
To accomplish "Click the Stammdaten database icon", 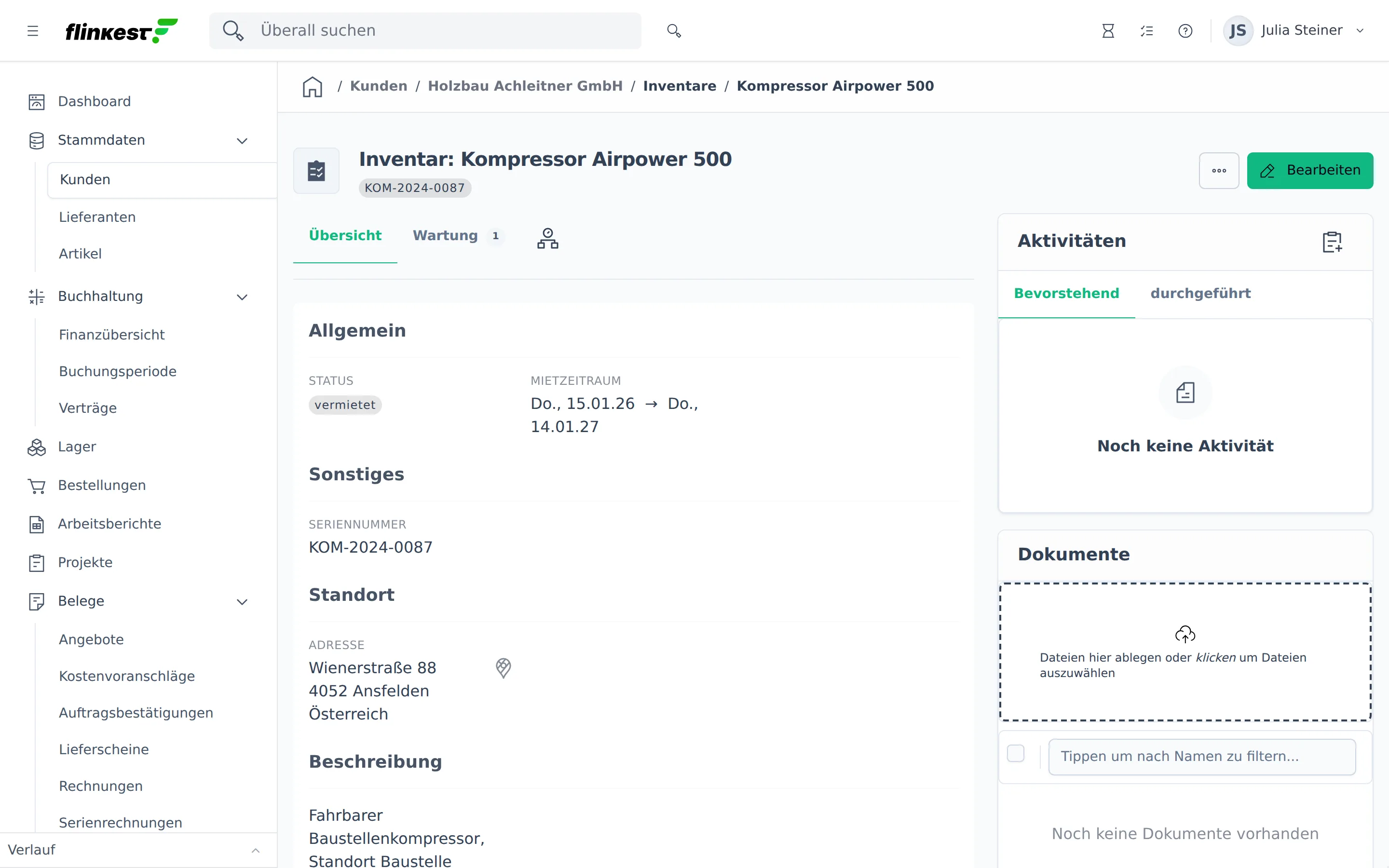I will coord(37,141).
